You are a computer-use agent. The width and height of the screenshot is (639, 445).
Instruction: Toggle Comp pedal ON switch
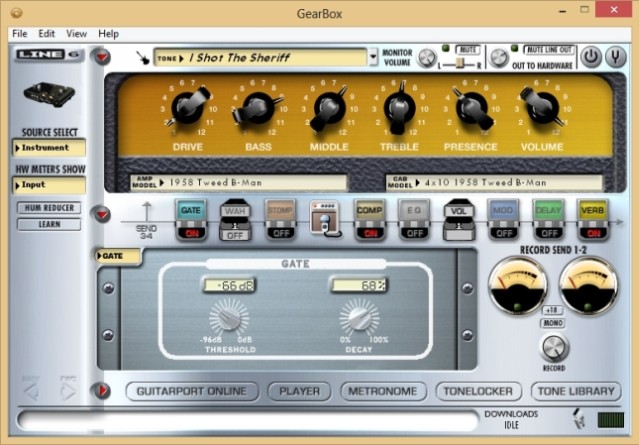click(370, 233)
